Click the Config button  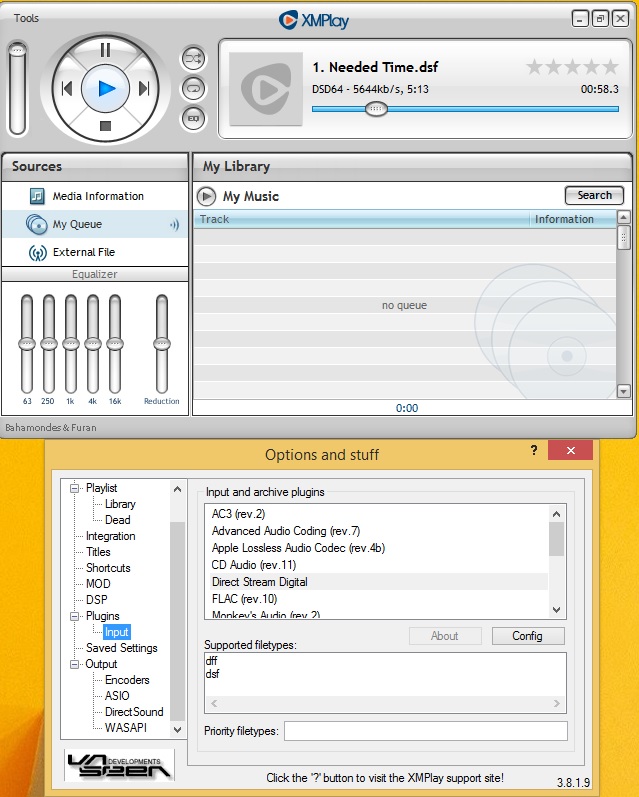click(528, 636)
